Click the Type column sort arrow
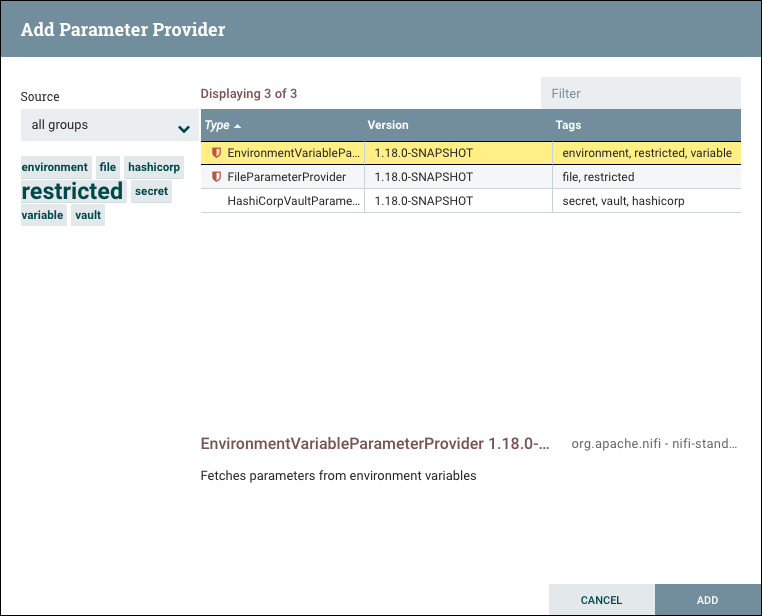The height and width of the screenshot is (616, 762). pos(238,126)
